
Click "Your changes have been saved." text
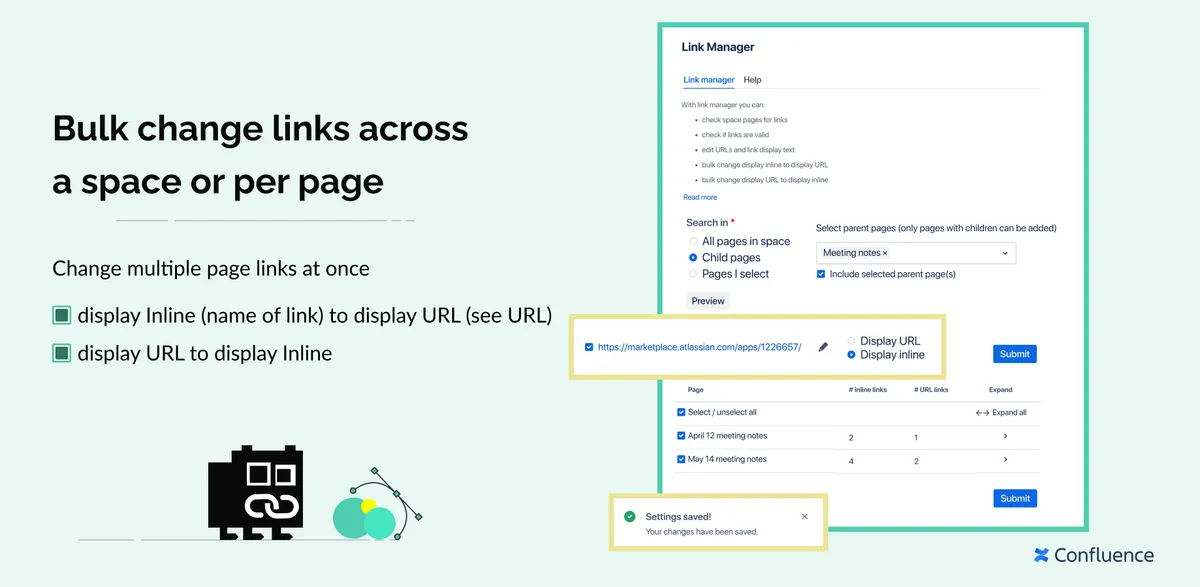(x=702, y=532)
